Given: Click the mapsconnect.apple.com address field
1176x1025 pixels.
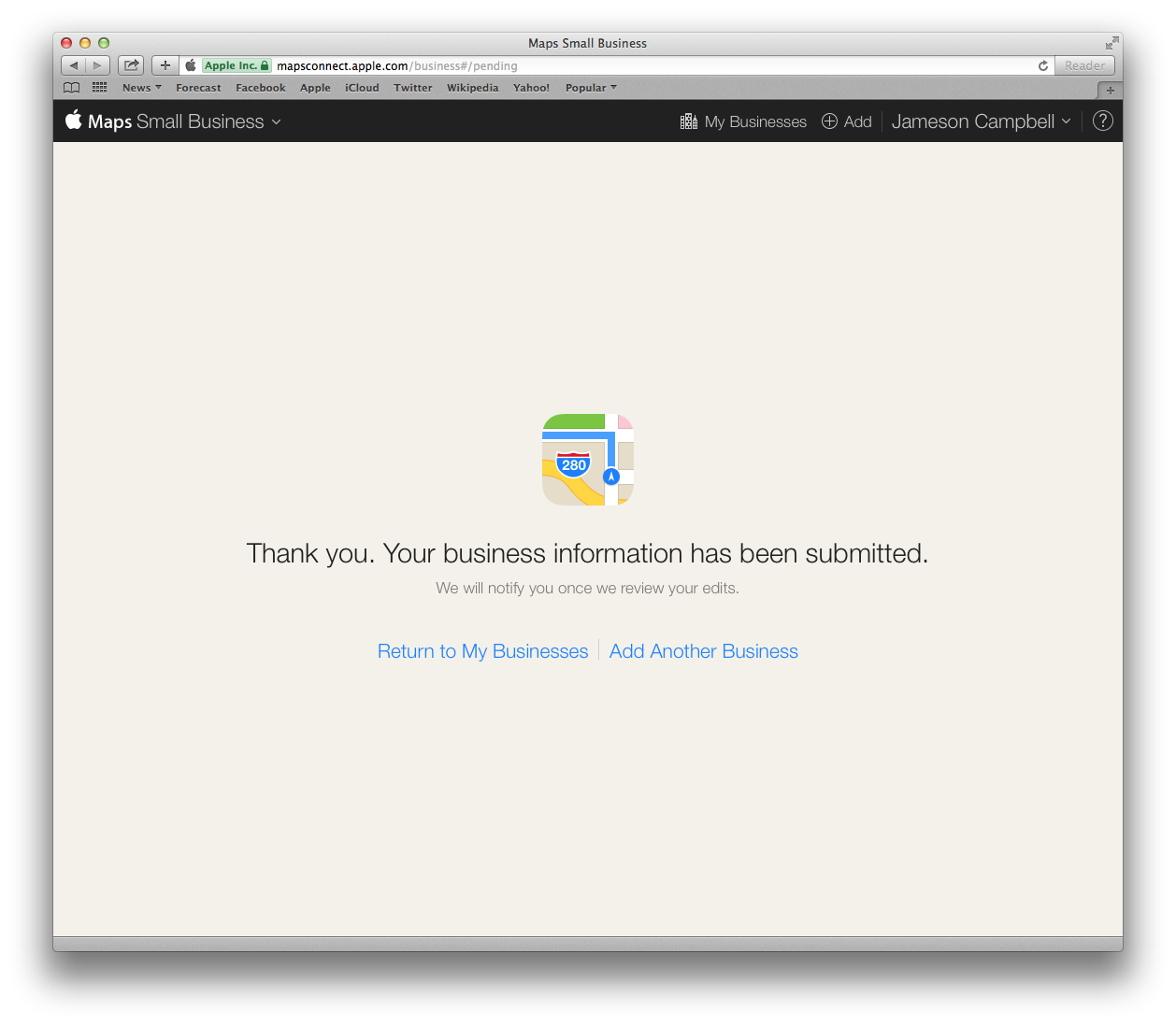Looking at the screenshot, I should click(x=617, y=65).
